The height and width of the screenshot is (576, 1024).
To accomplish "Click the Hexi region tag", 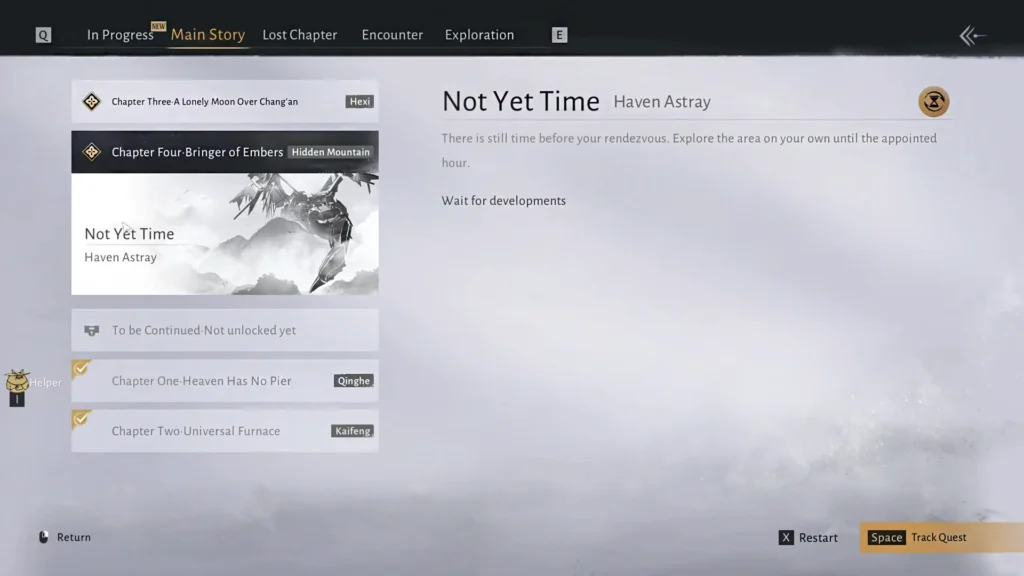I will [x=359, y=101].
